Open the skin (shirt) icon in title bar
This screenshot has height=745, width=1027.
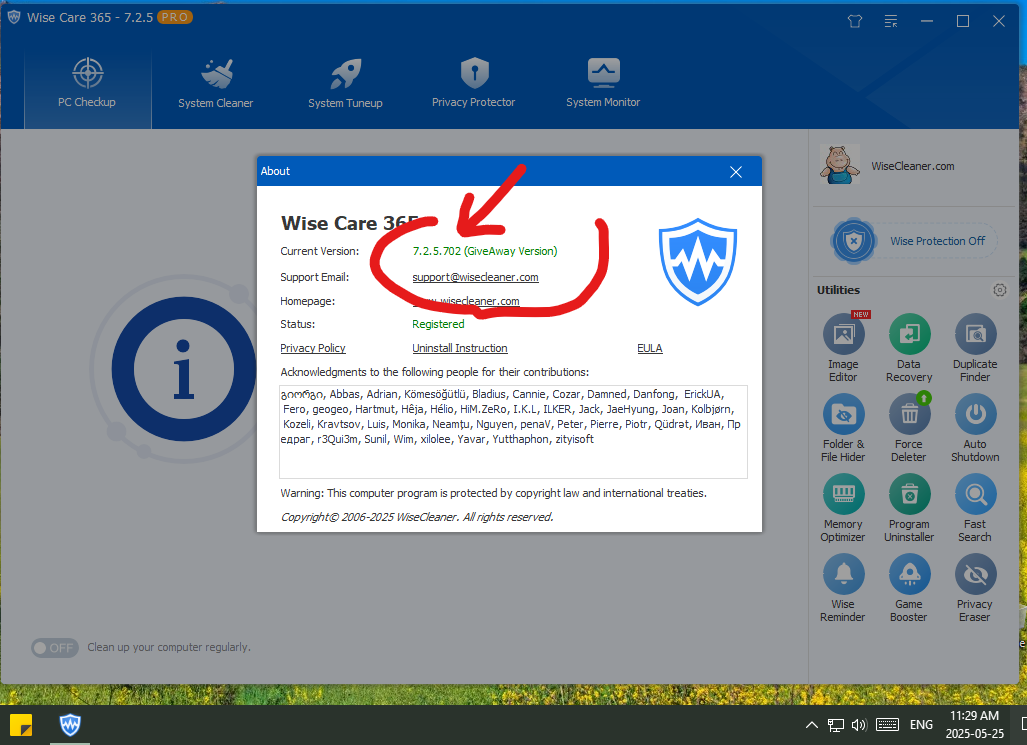[x=855, y=21]
